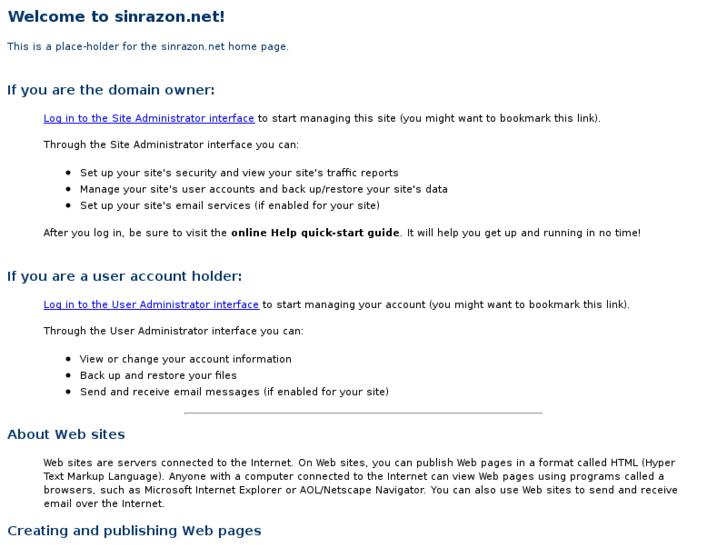
Task: Click the bold "online Help quick-start guide" text
Action: (x=315, y=233)
